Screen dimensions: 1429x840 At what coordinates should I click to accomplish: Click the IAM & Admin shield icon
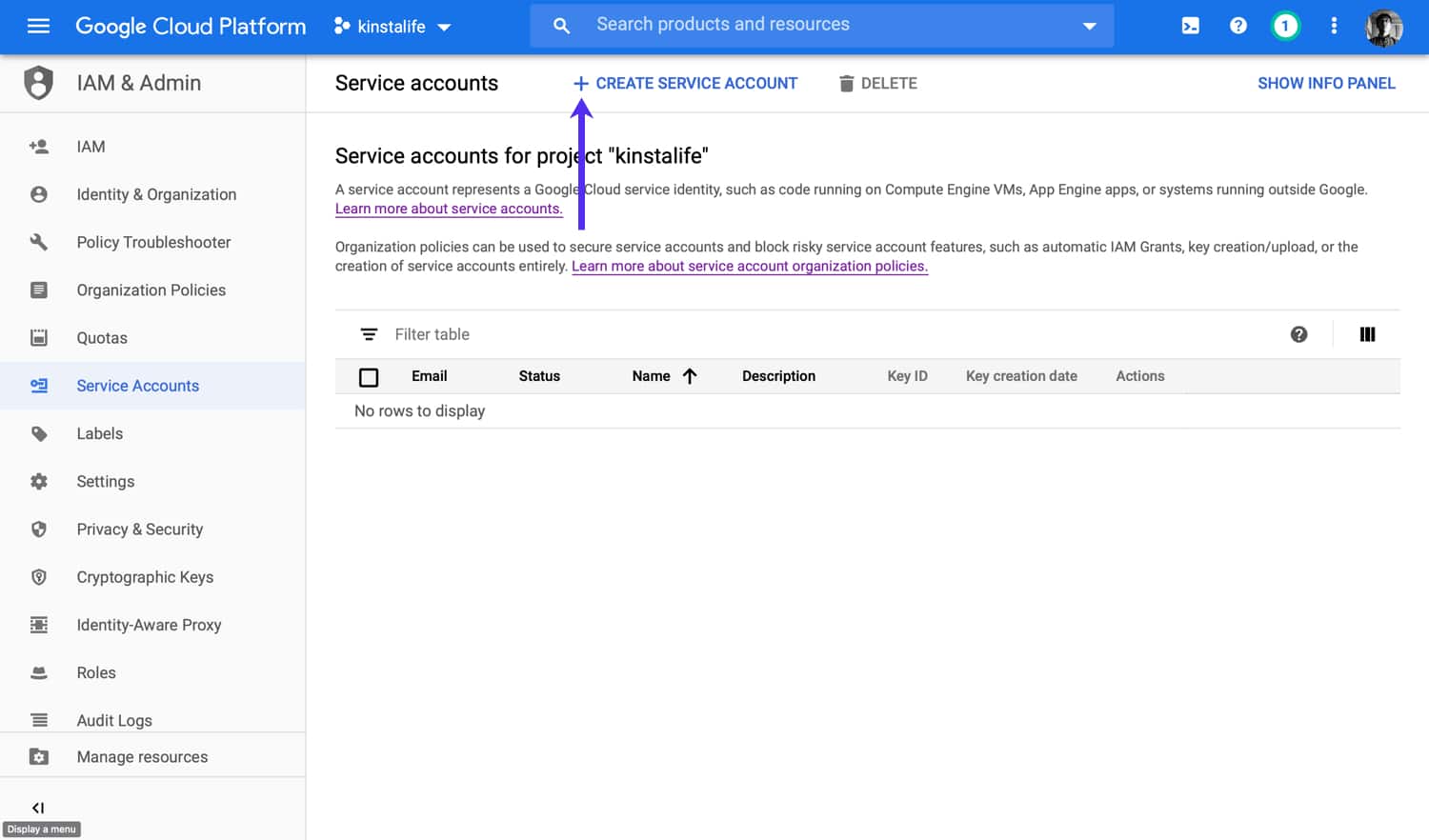pyautogui.click(x=38, y=83)
